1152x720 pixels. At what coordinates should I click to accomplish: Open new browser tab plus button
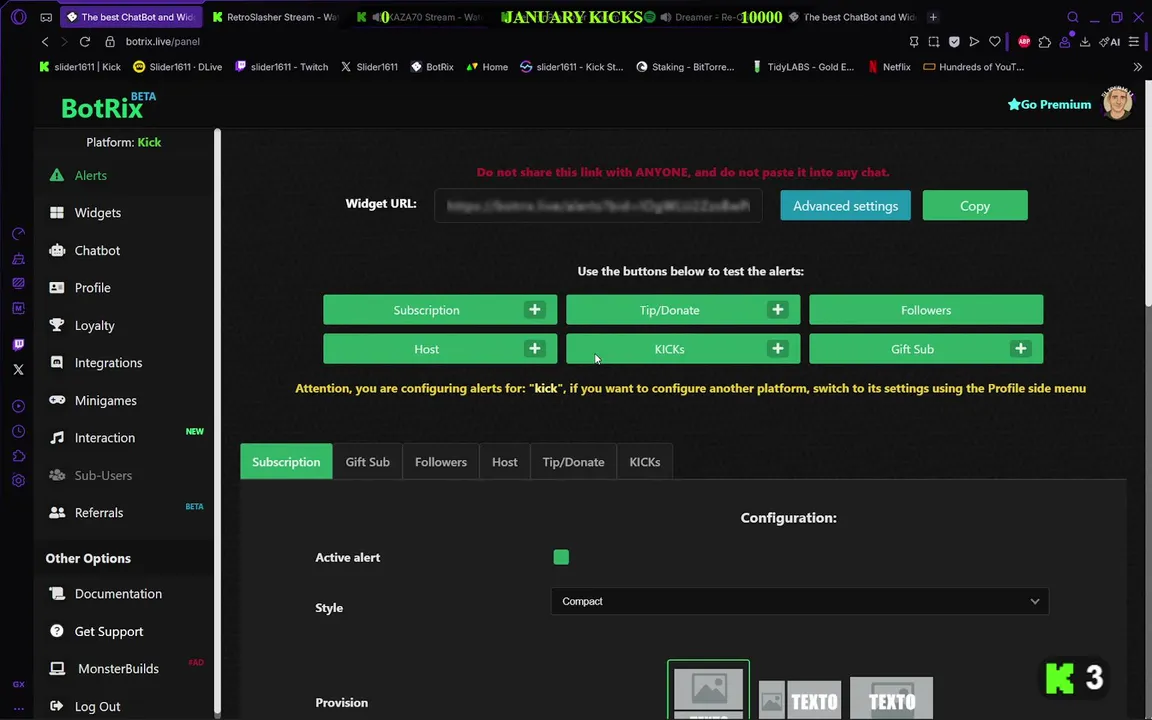point(933,17)
